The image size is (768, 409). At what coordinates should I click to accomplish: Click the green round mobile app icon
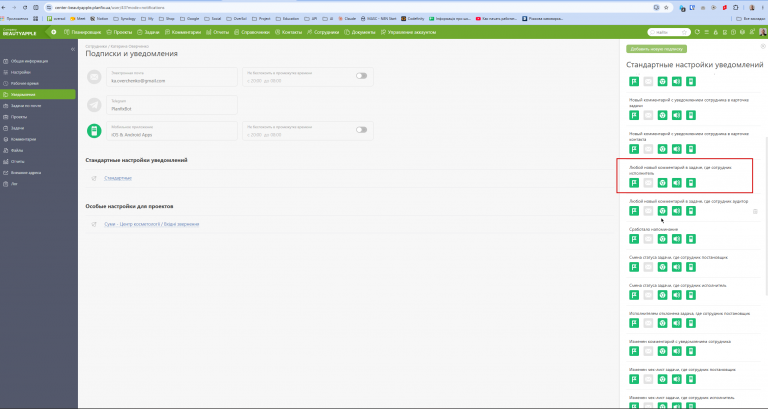pyautogui.click(x=94, y=131)
